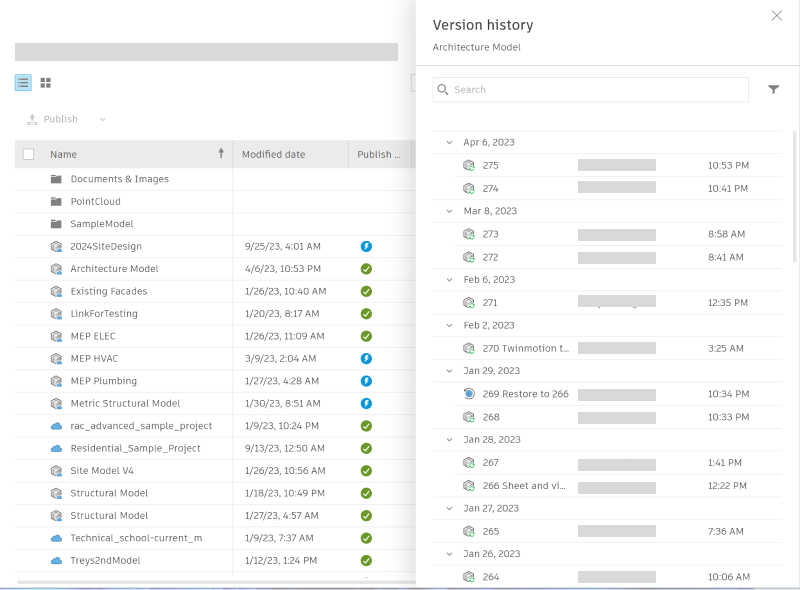Switch to list view layout
Image resolution: width=800 pixels, height=590 pixels.
point(23,83)
